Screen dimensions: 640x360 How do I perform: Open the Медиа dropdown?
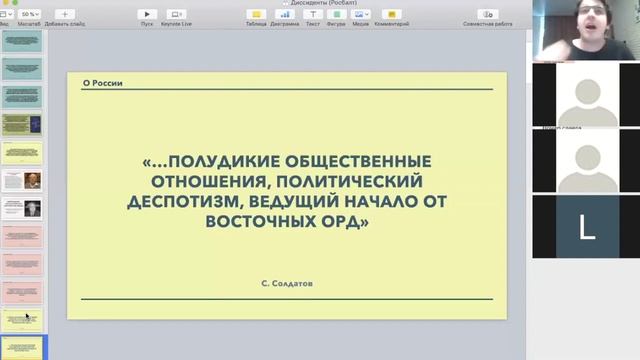click(360, 14)
